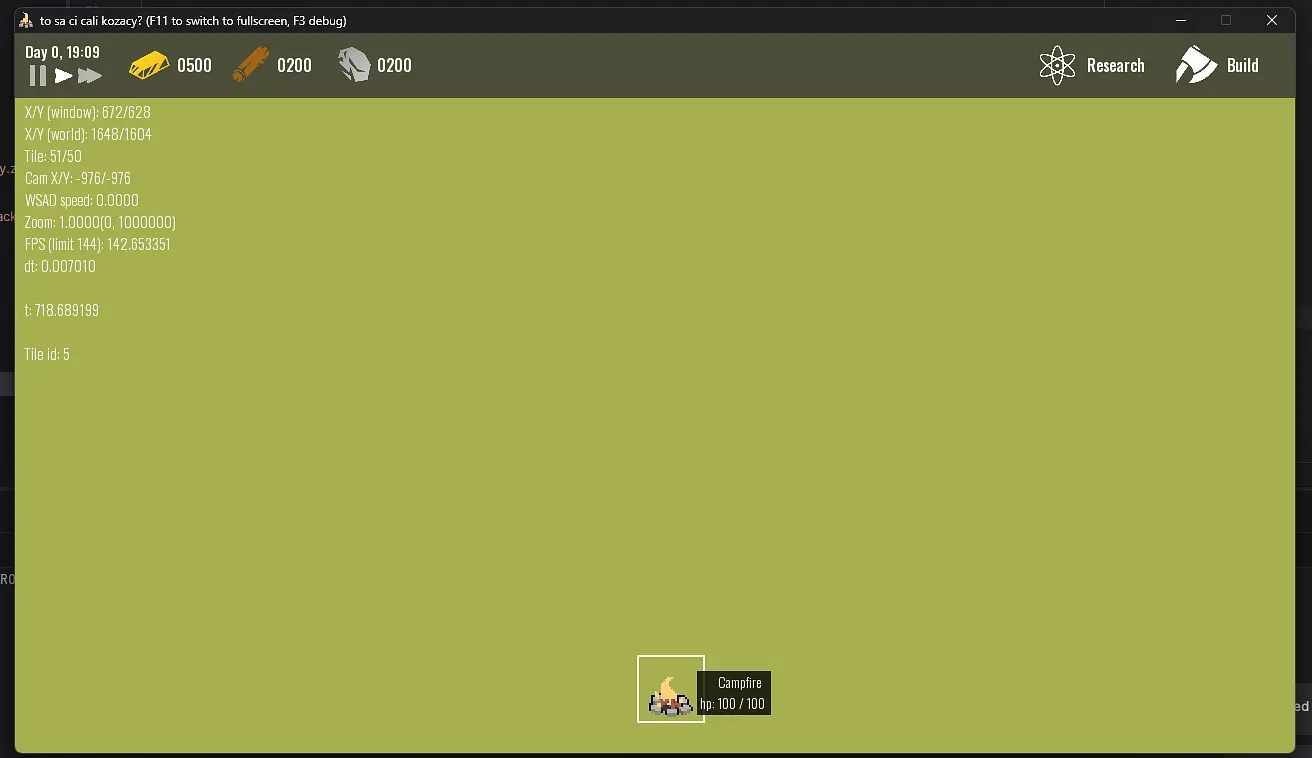Click the gold amount 0500
Viewport: 1312px width, 758px height.
(x=194, y=66)
